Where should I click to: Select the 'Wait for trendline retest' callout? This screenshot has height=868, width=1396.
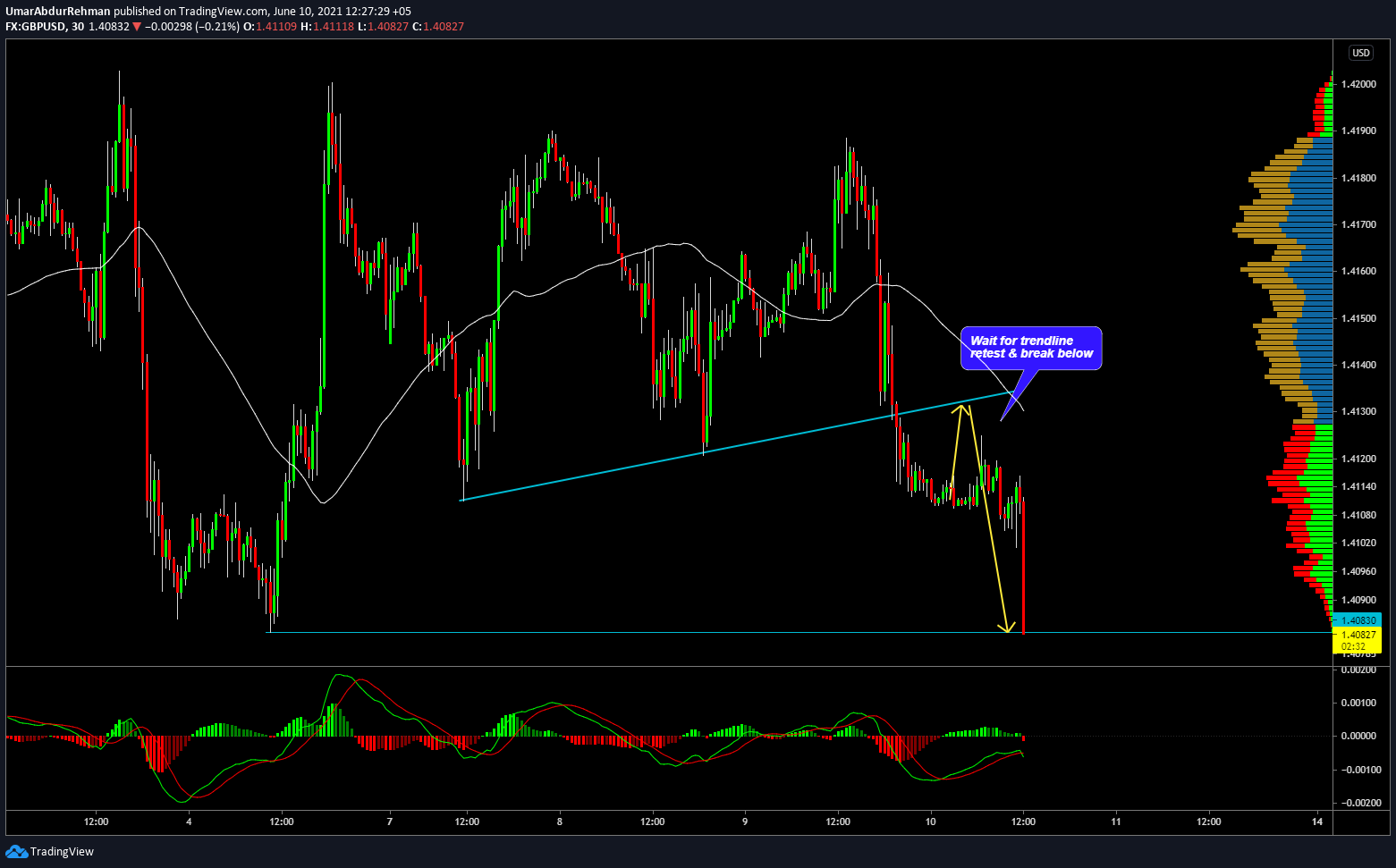(1031, 348)
